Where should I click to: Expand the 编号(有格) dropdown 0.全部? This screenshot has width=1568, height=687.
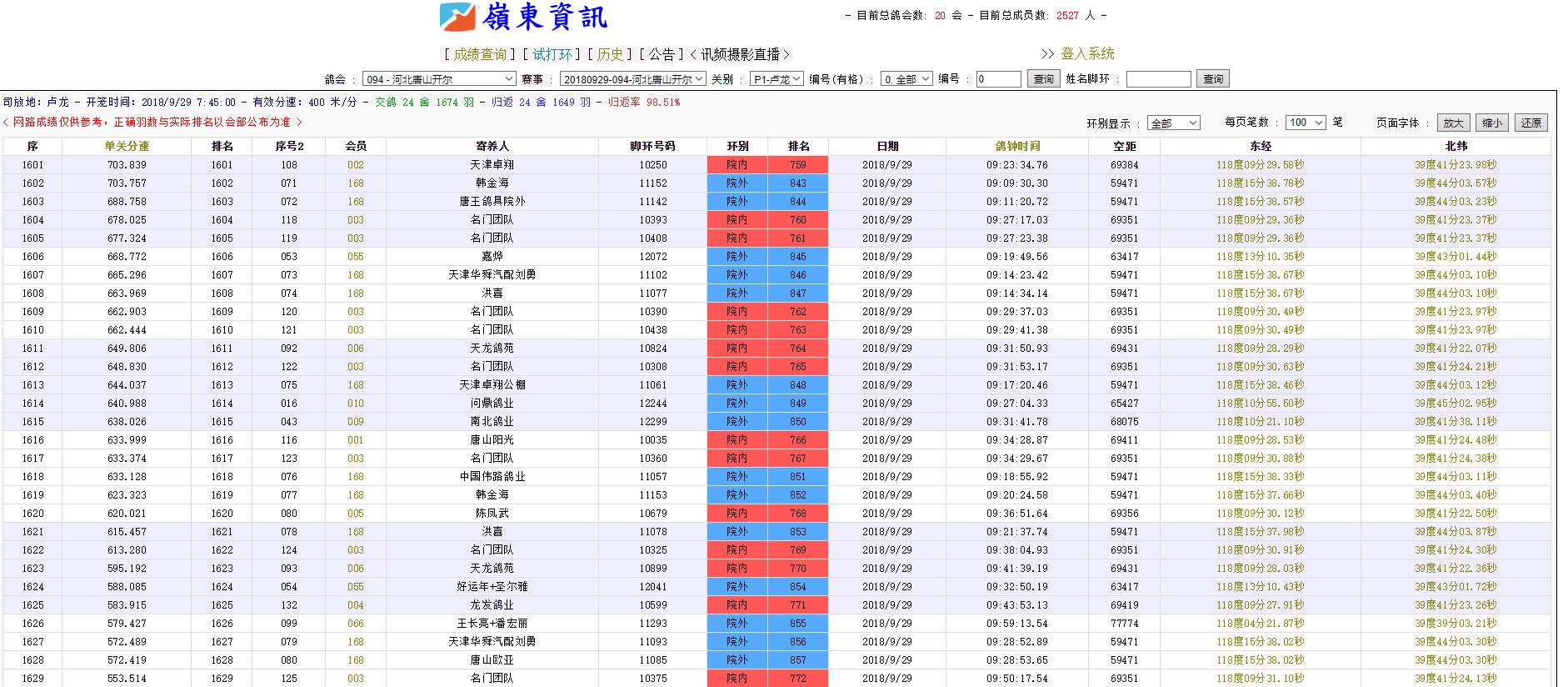pos(906,79)
